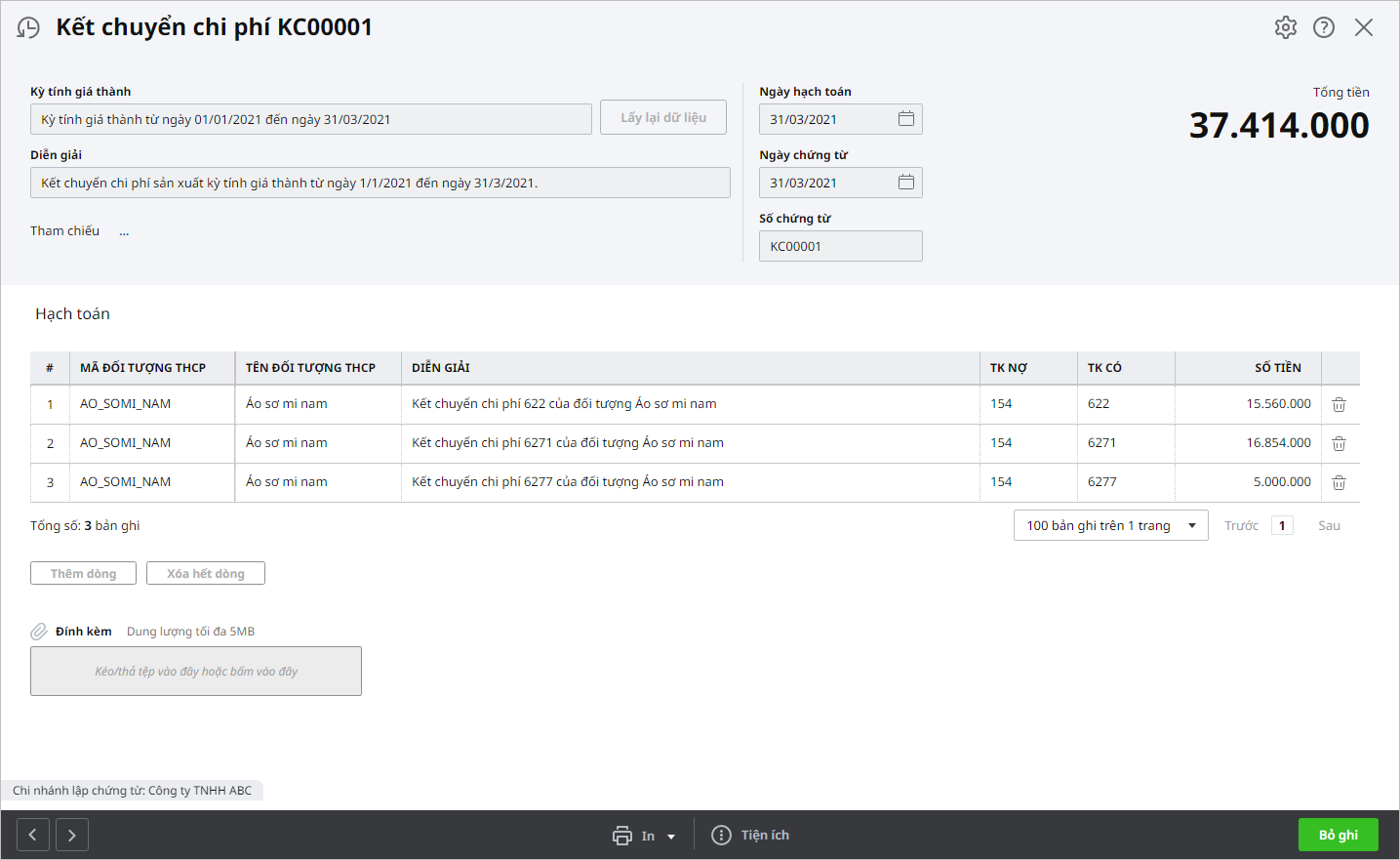Click the Thêm dòng button
This screenshot has width=1400, height=860.
[83, 574]
